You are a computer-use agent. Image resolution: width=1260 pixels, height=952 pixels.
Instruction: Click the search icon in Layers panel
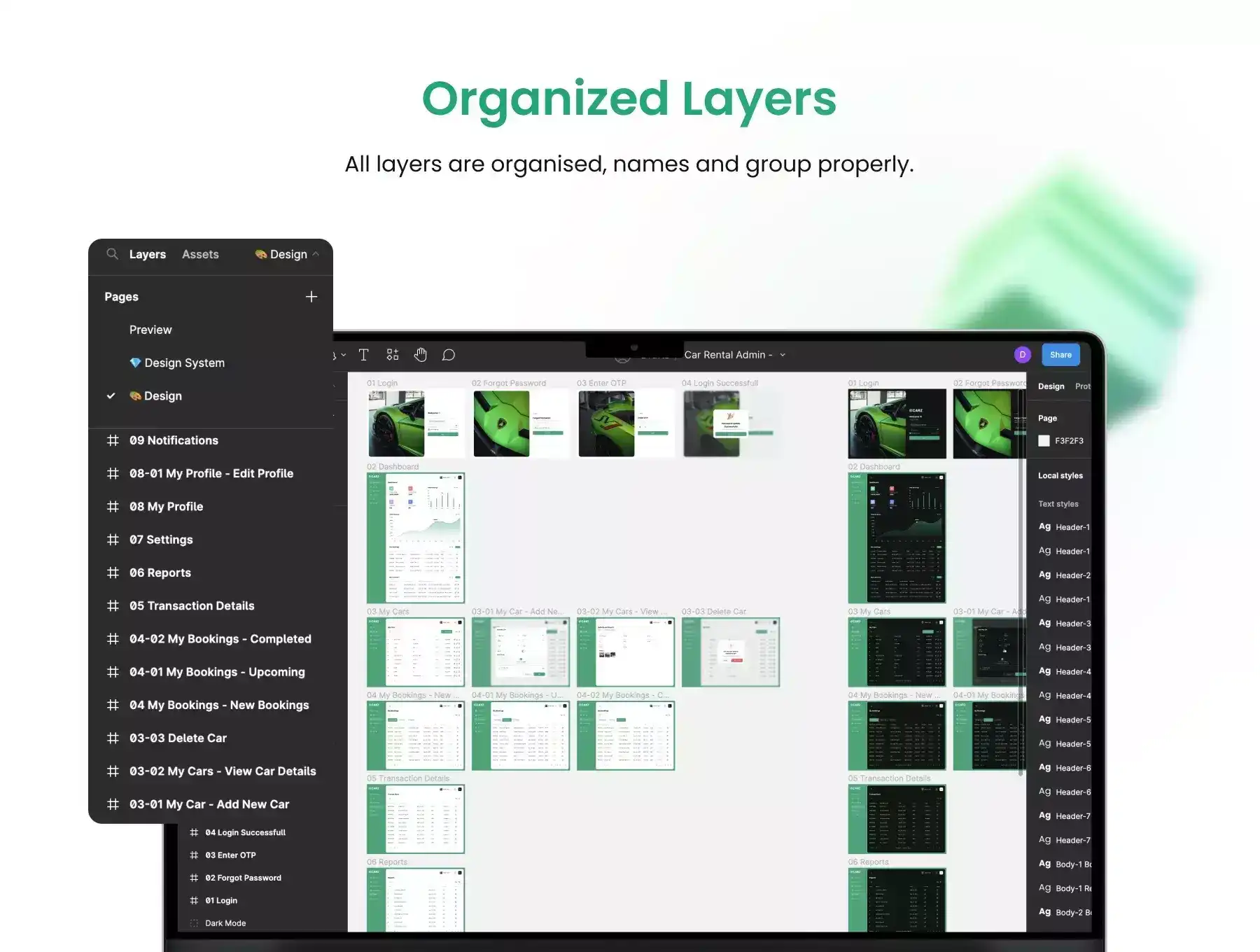[x=112, y=254]
